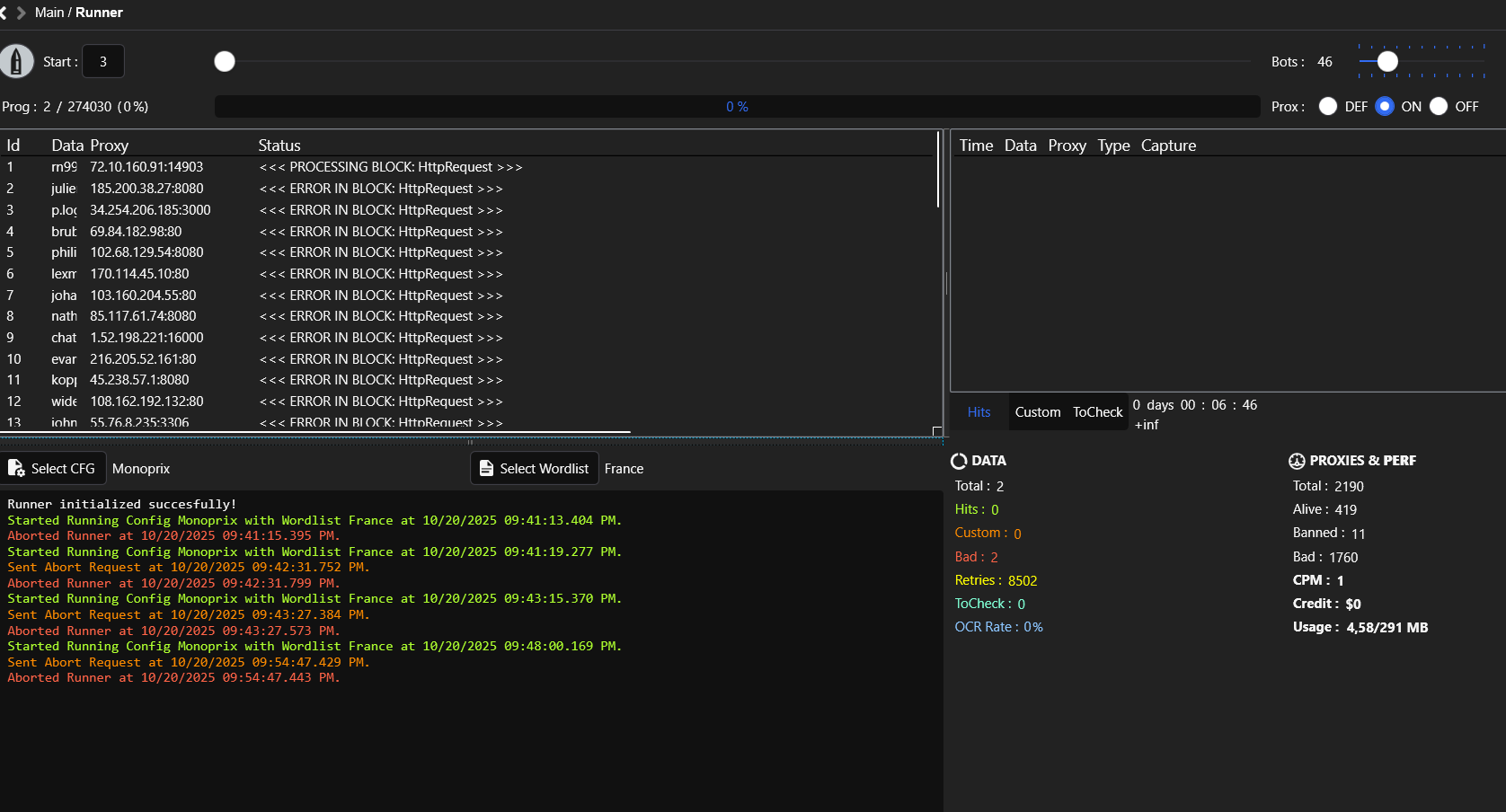Click the bullet start icon

(16, 62)
